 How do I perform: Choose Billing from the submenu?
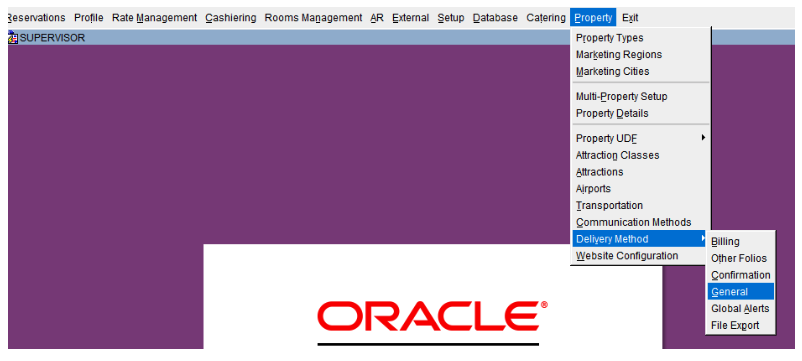point(725,241)
